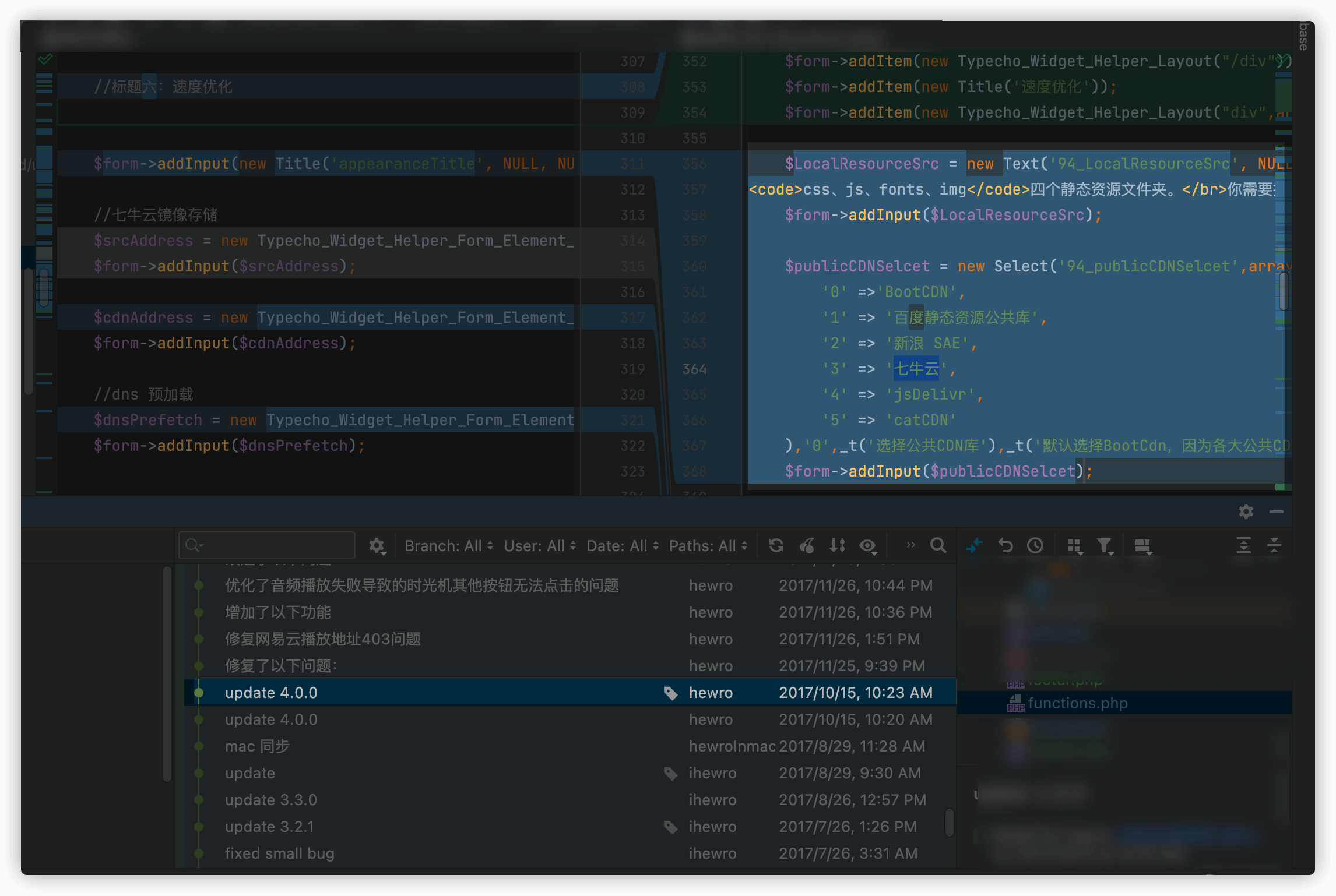
Task: Select the 'fixed small bug' commit
Action: click(570, 853)
